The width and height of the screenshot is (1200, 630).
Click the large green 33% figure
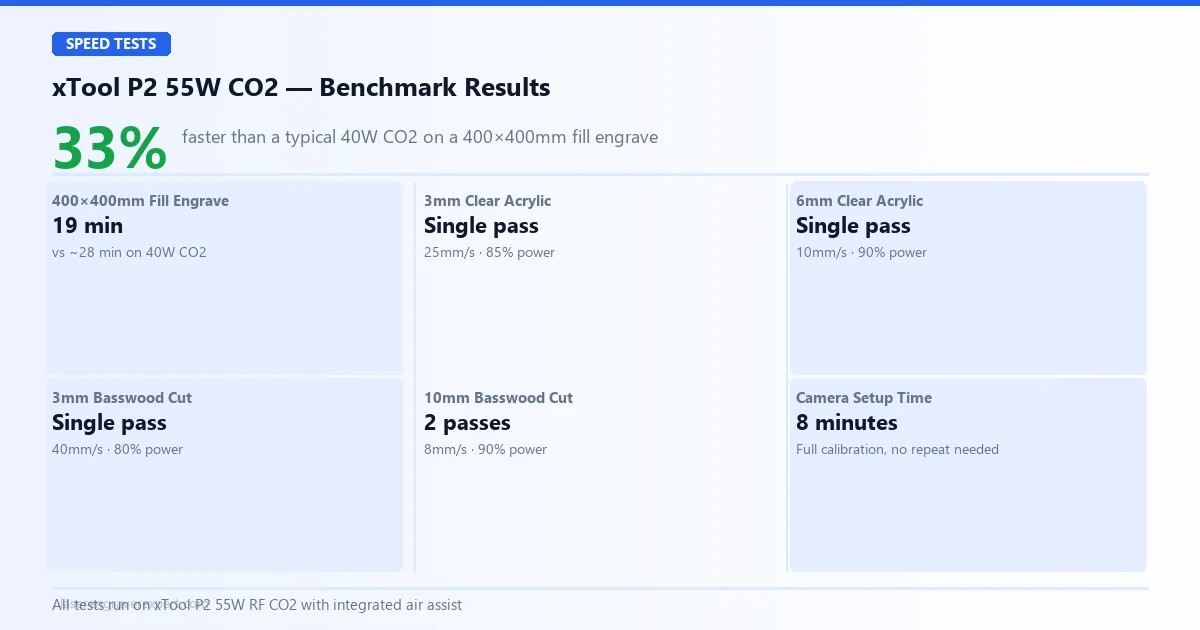(110, 148)
